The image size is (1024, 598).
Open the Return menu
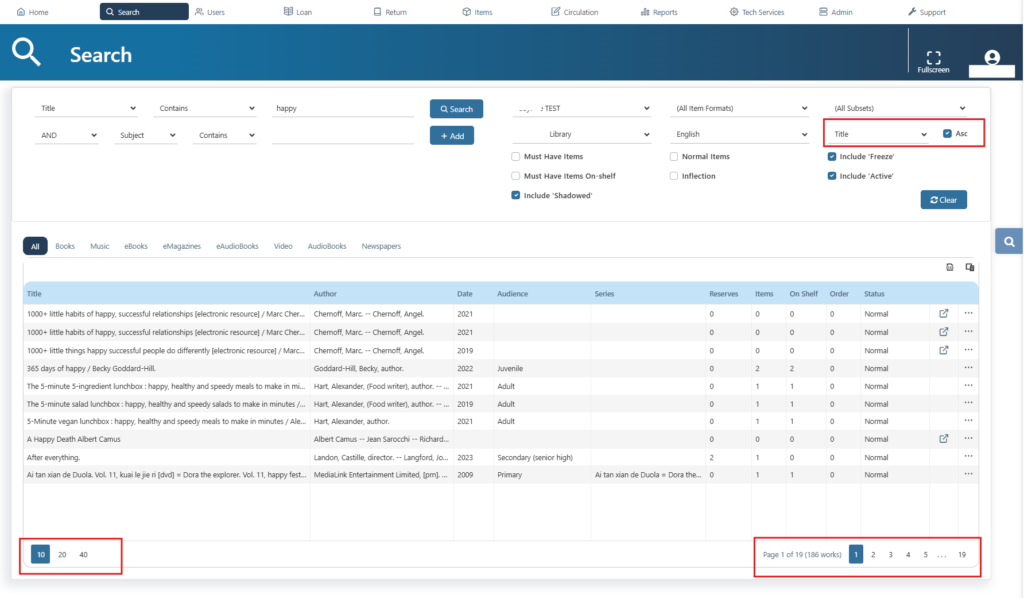point(390,12)
